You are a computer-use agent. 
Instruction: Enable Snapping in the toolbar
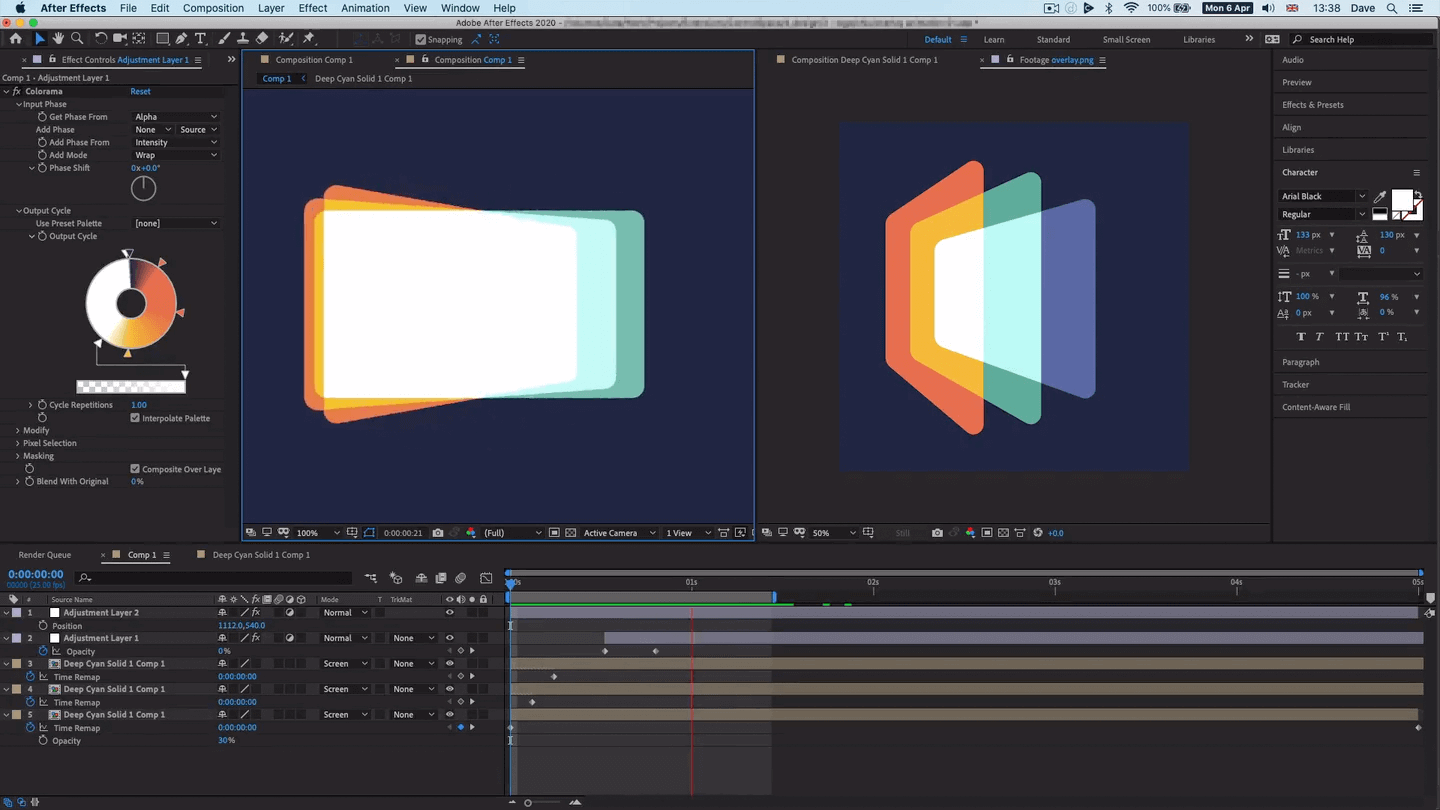click(421, 40)
